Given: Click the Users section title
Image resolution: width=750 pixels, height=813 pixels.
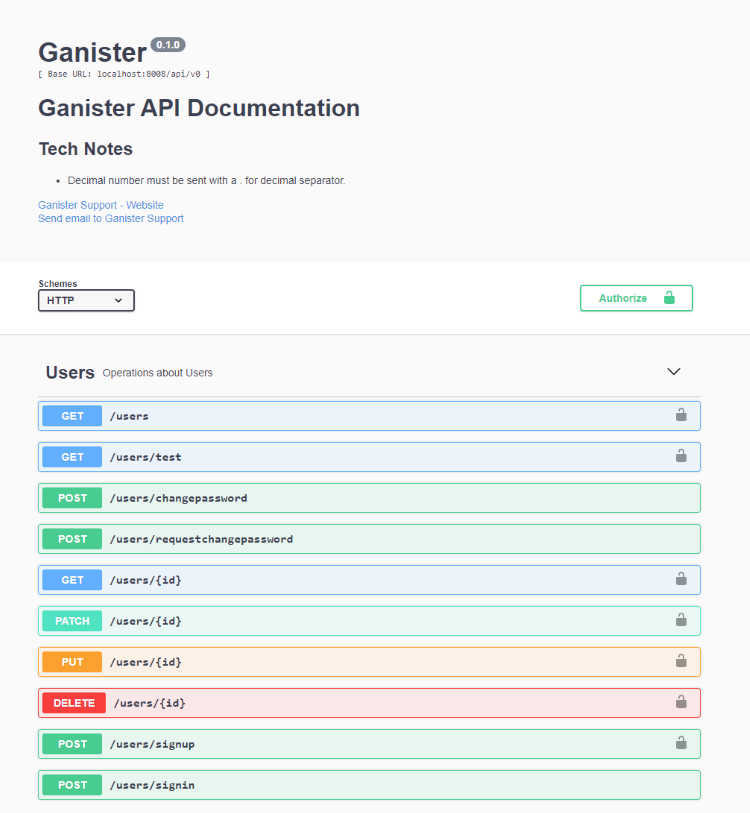Looking at the screenshot, I should (70, 372).
